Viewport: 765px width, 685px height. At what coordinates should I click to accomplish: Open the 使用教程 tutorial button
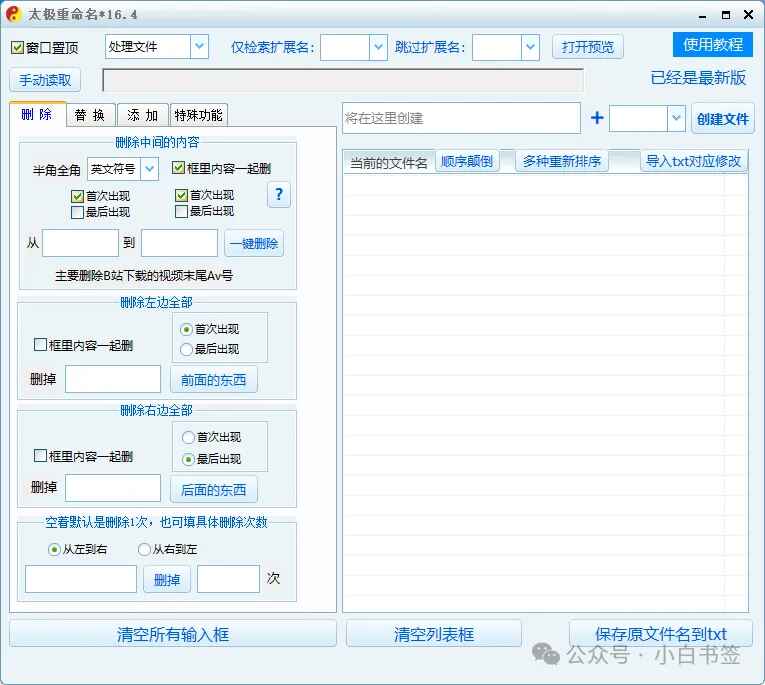click(713, 45)
